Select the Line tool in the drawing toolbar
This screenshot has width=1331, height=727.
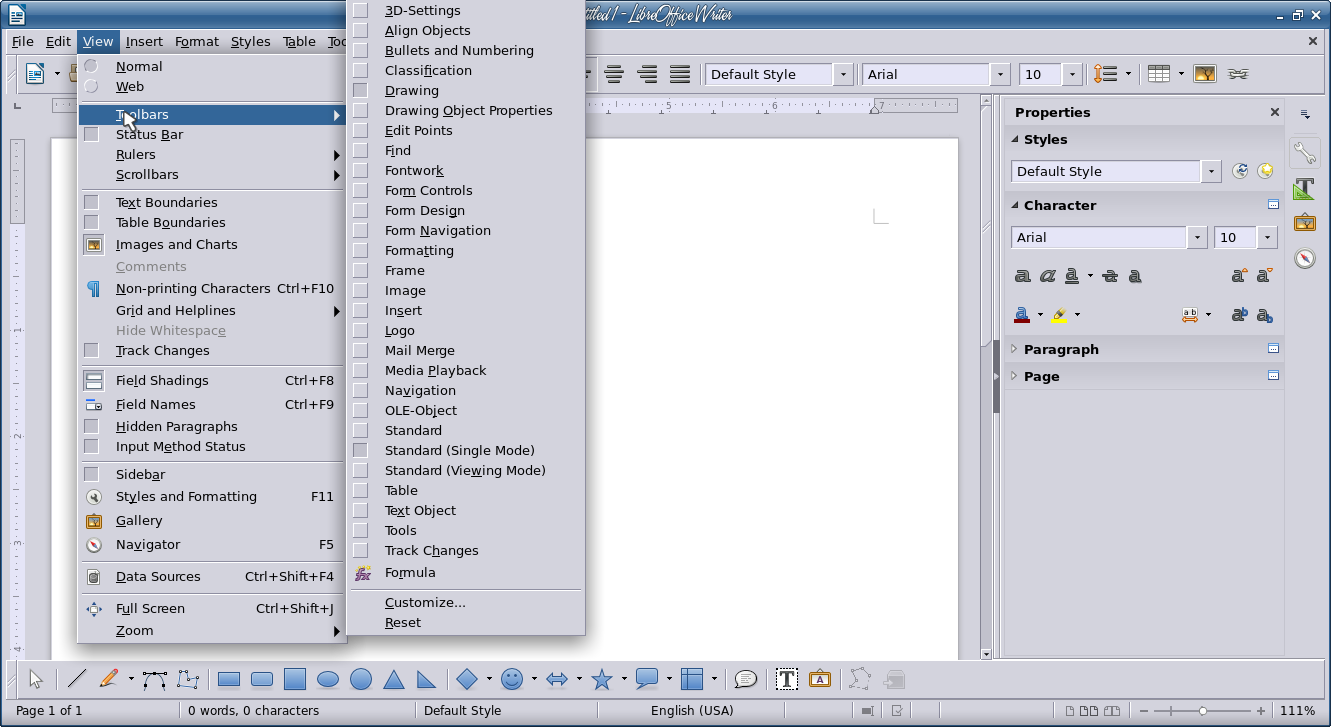(x=77, y=680)
